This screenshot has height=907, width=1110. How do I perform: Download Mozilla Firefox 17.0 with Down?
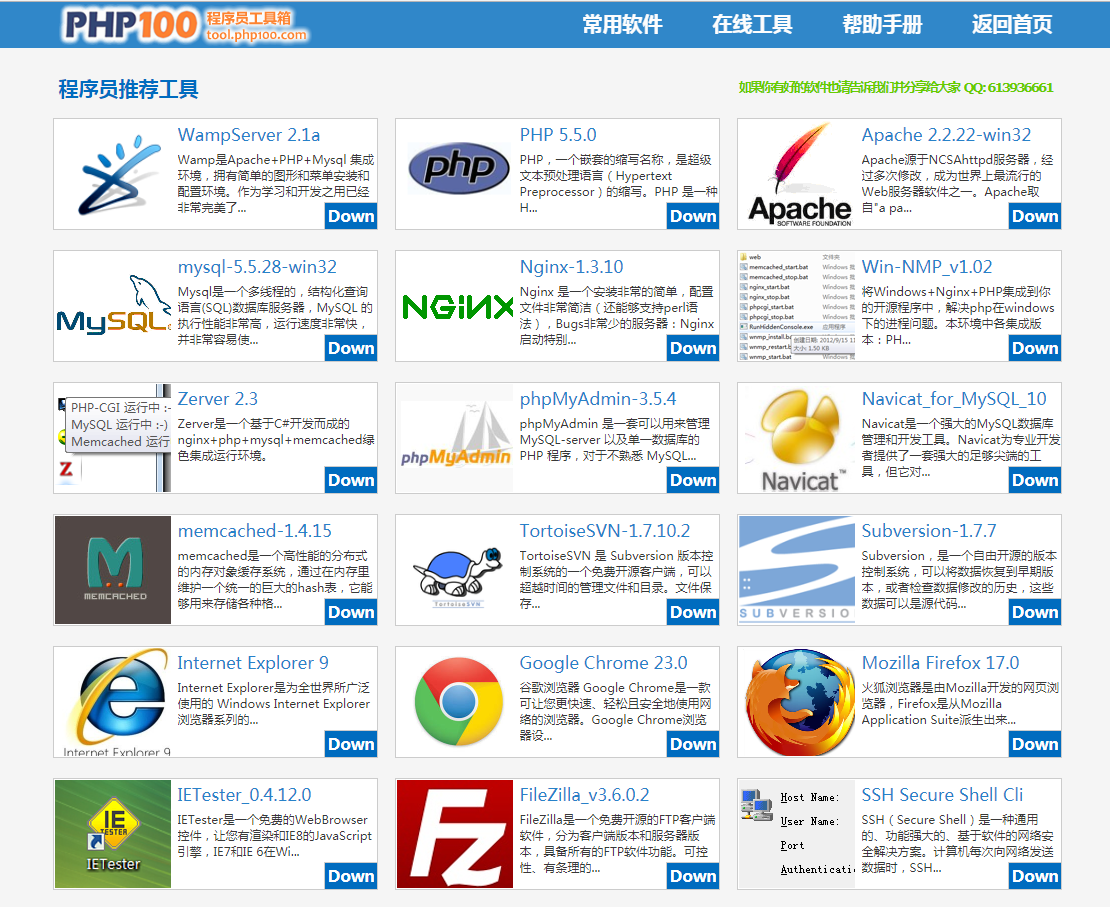pyautogui.click(x=1035, y=744)
